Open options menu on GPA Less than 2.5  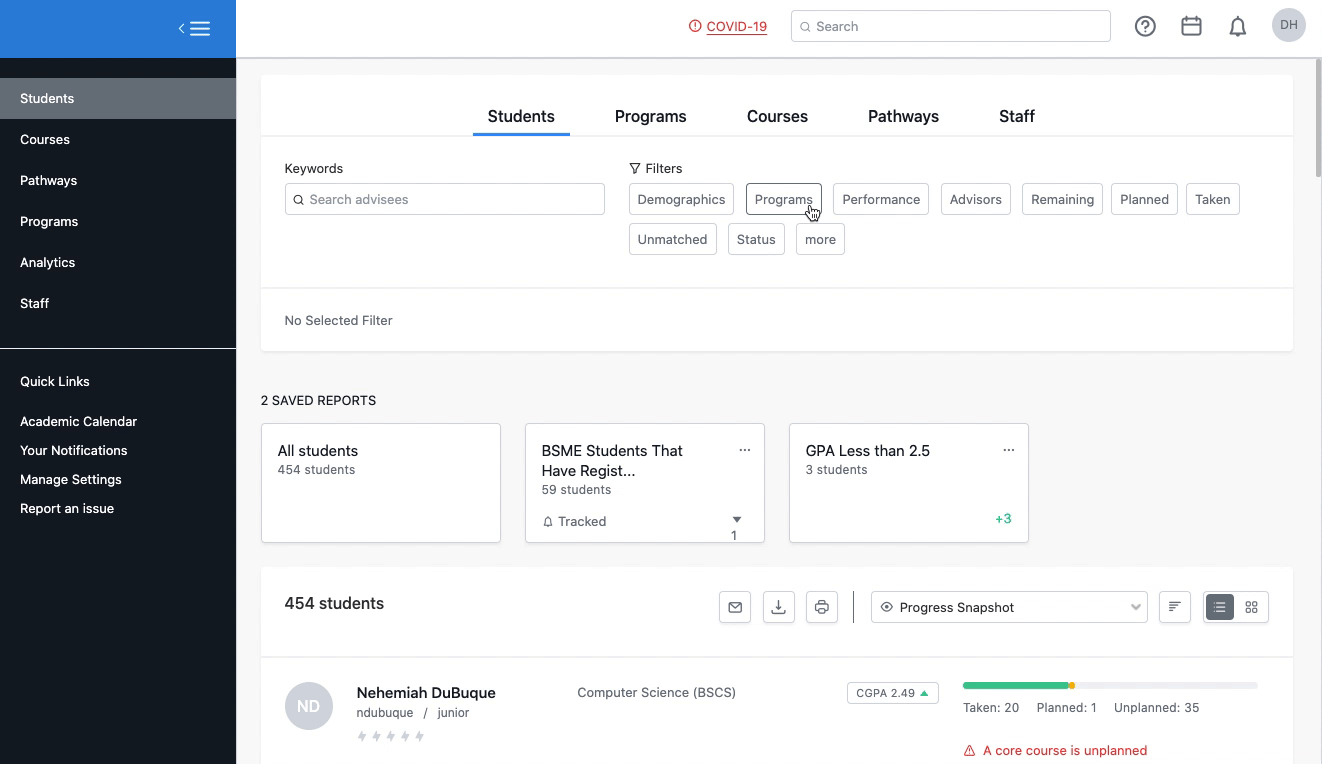coord(1008,450)
